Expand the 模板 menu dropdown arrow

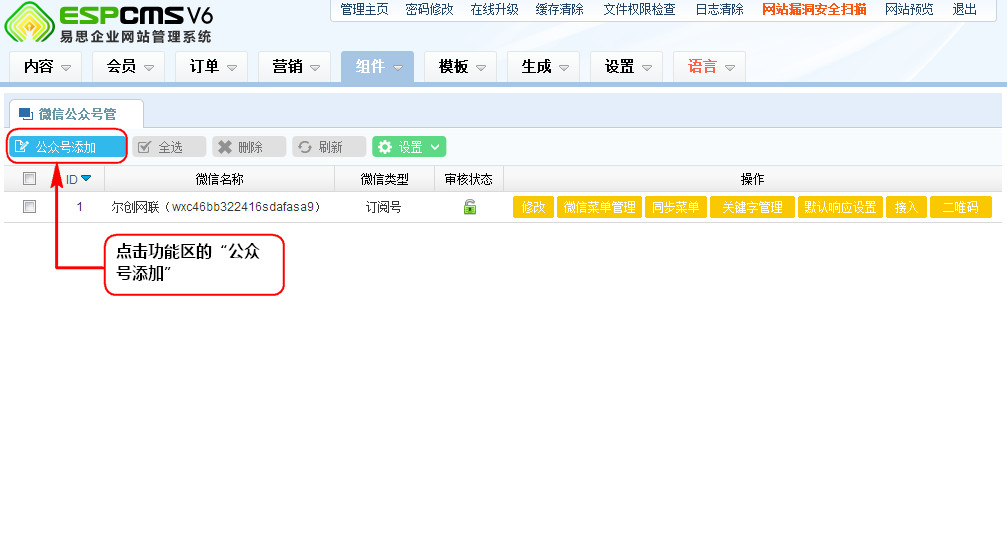pyautogui.click(x=480, y=67)
